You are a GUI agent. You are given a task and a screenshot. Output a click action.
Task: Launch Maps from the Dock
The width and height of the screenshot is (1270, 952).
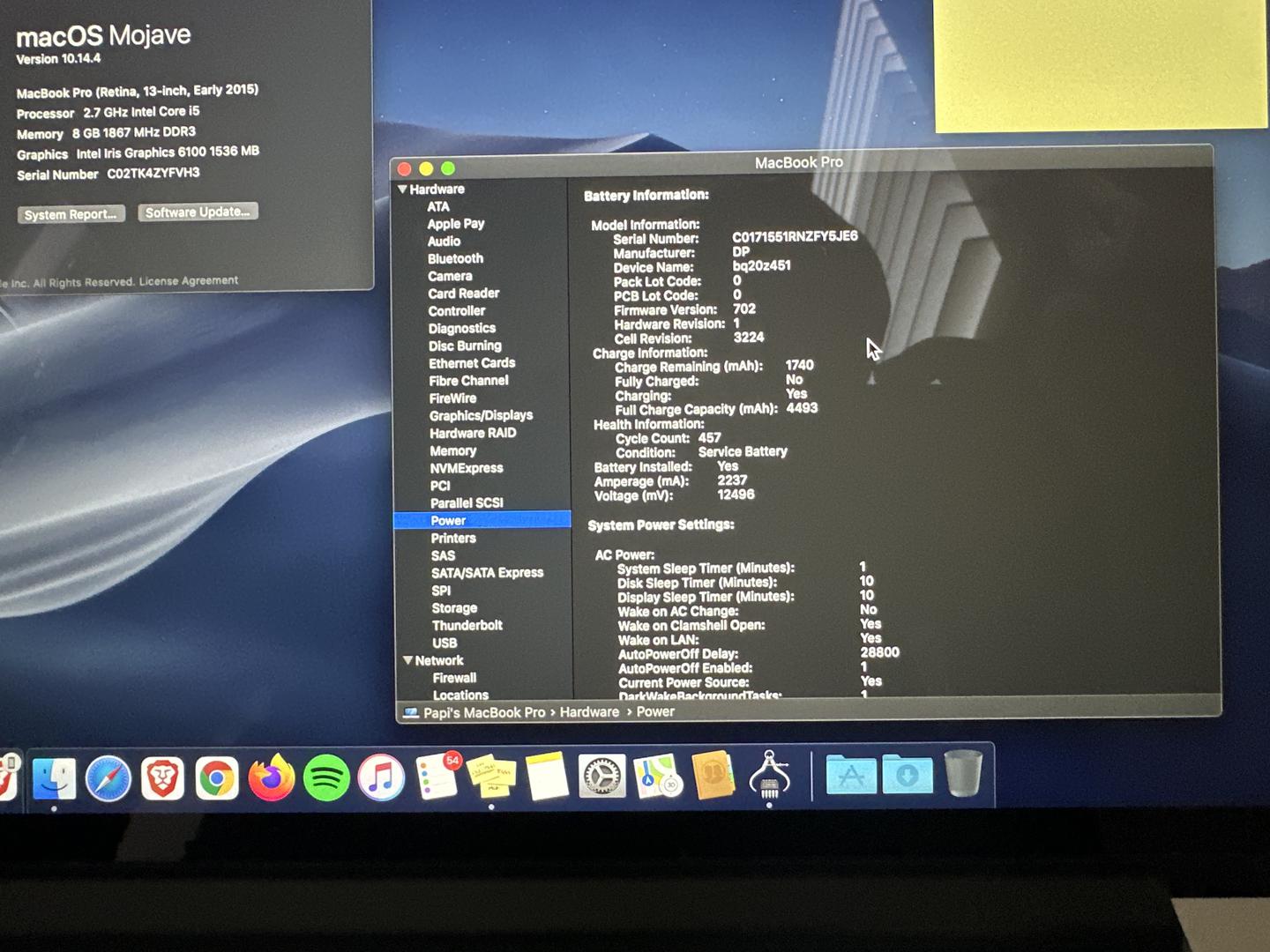pos(658,777)
